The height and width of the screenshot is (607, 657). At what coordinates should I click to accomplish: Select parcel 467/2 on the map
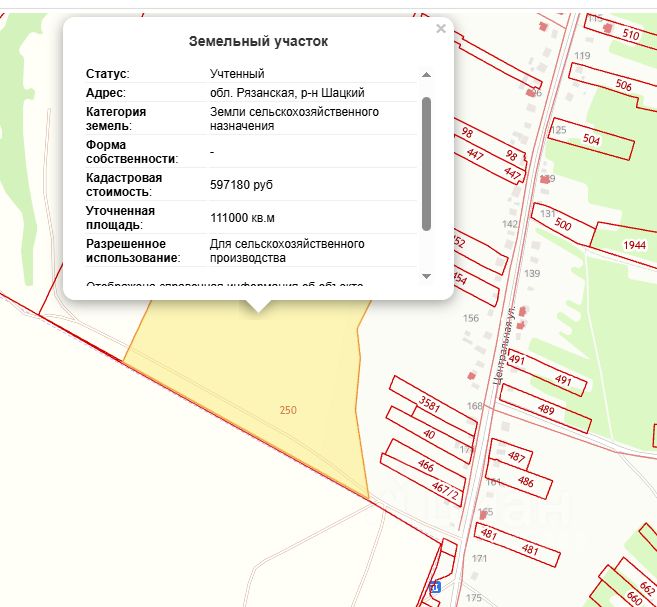click(x=445, y=491)
